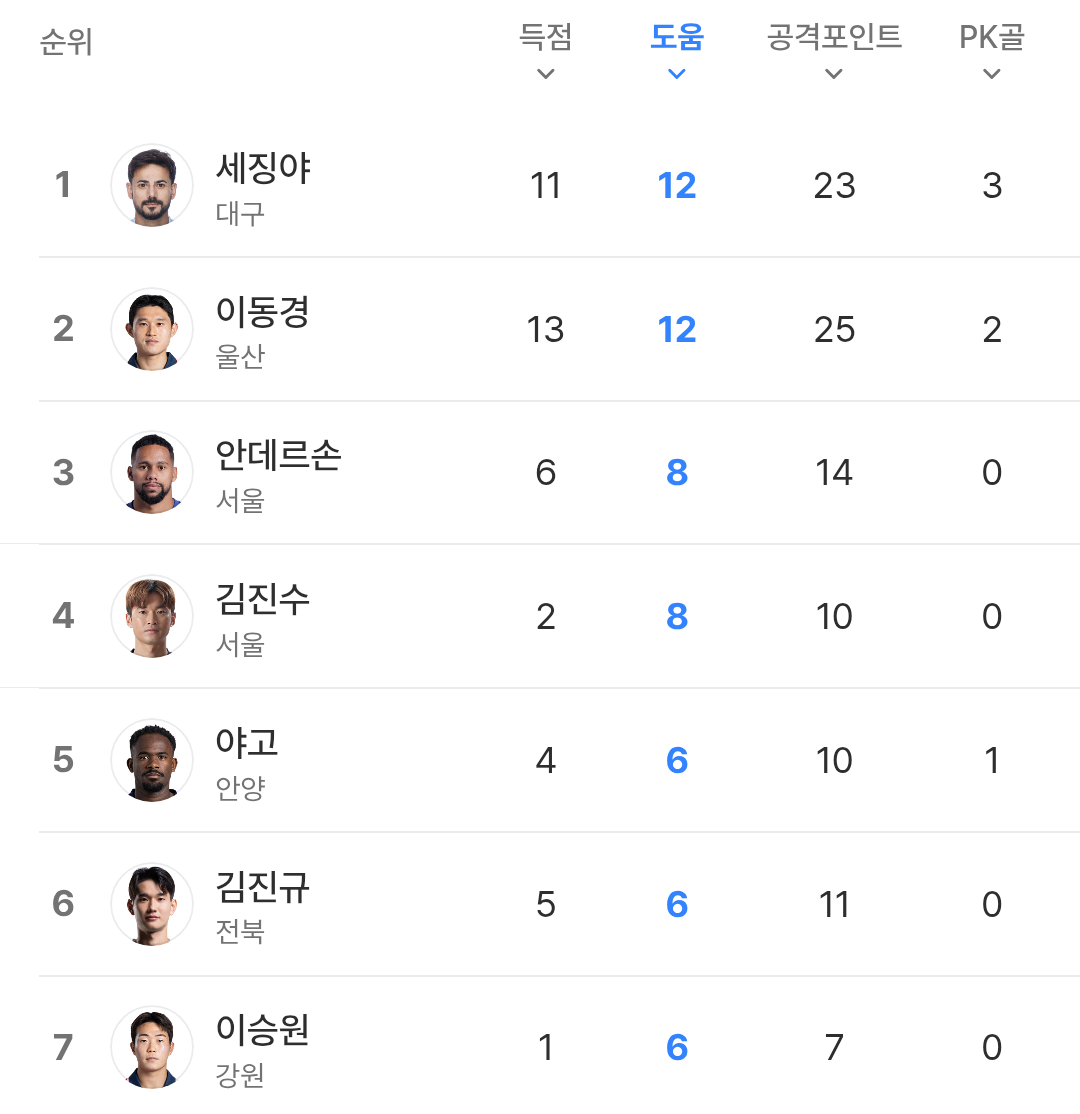Select 이승원's player avatar

click(152, 1048)
